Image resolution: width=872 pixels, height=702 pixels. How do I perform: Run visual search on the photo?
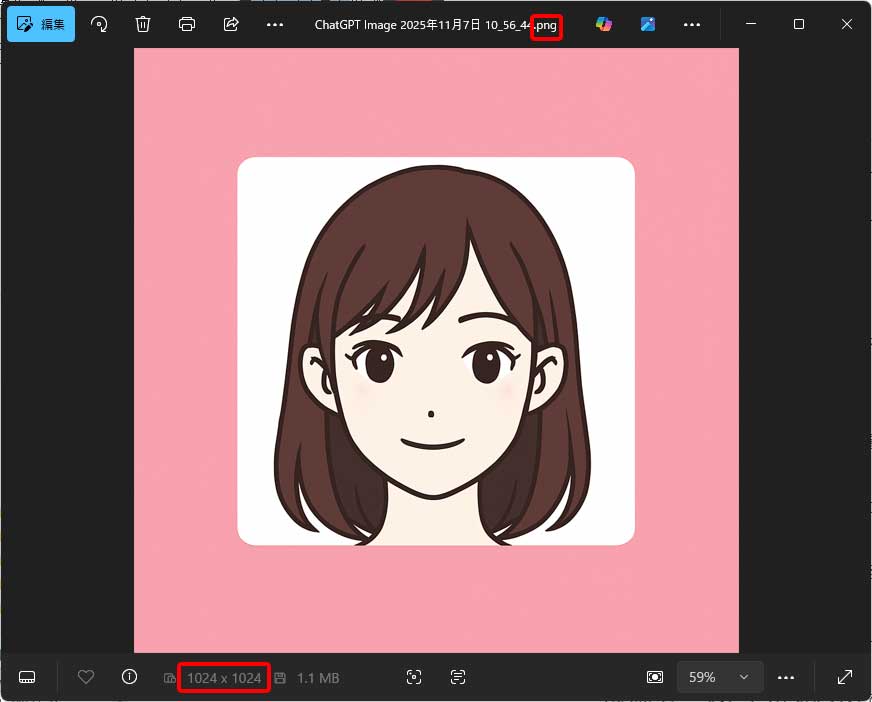(414, 677)
